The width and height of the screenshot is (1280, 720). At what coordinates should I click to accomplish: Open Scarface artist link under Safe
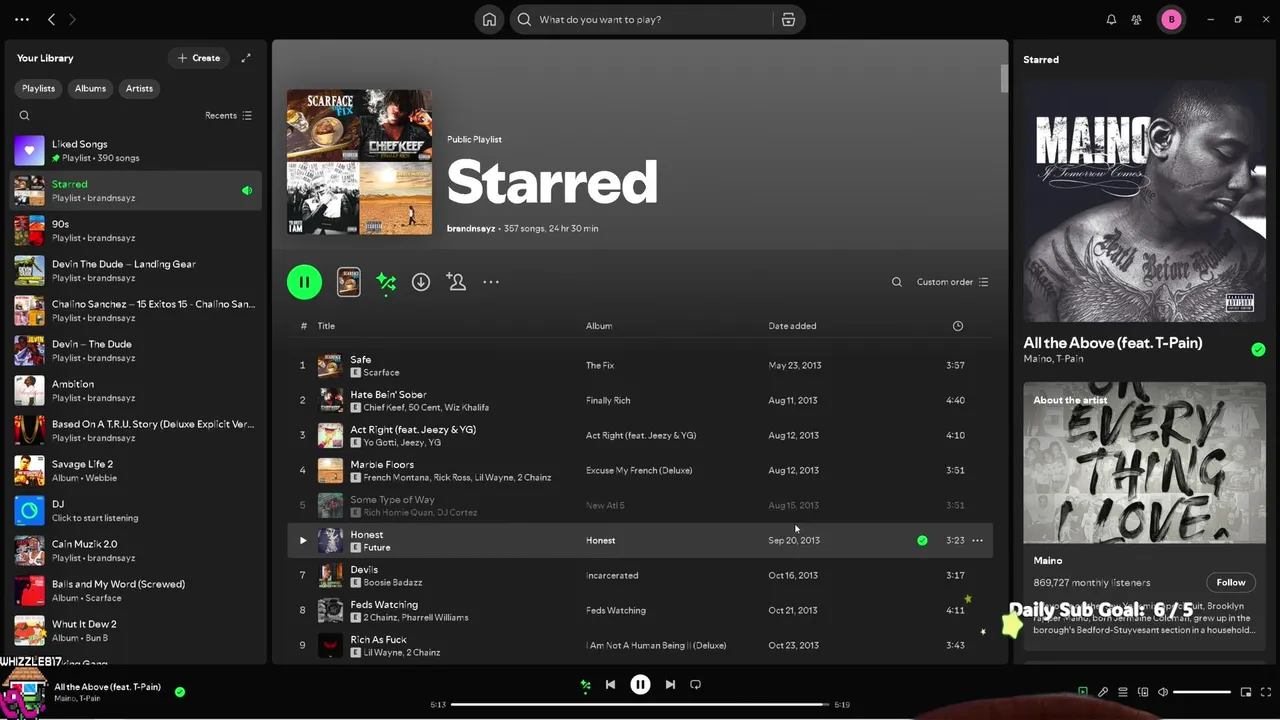381,373
